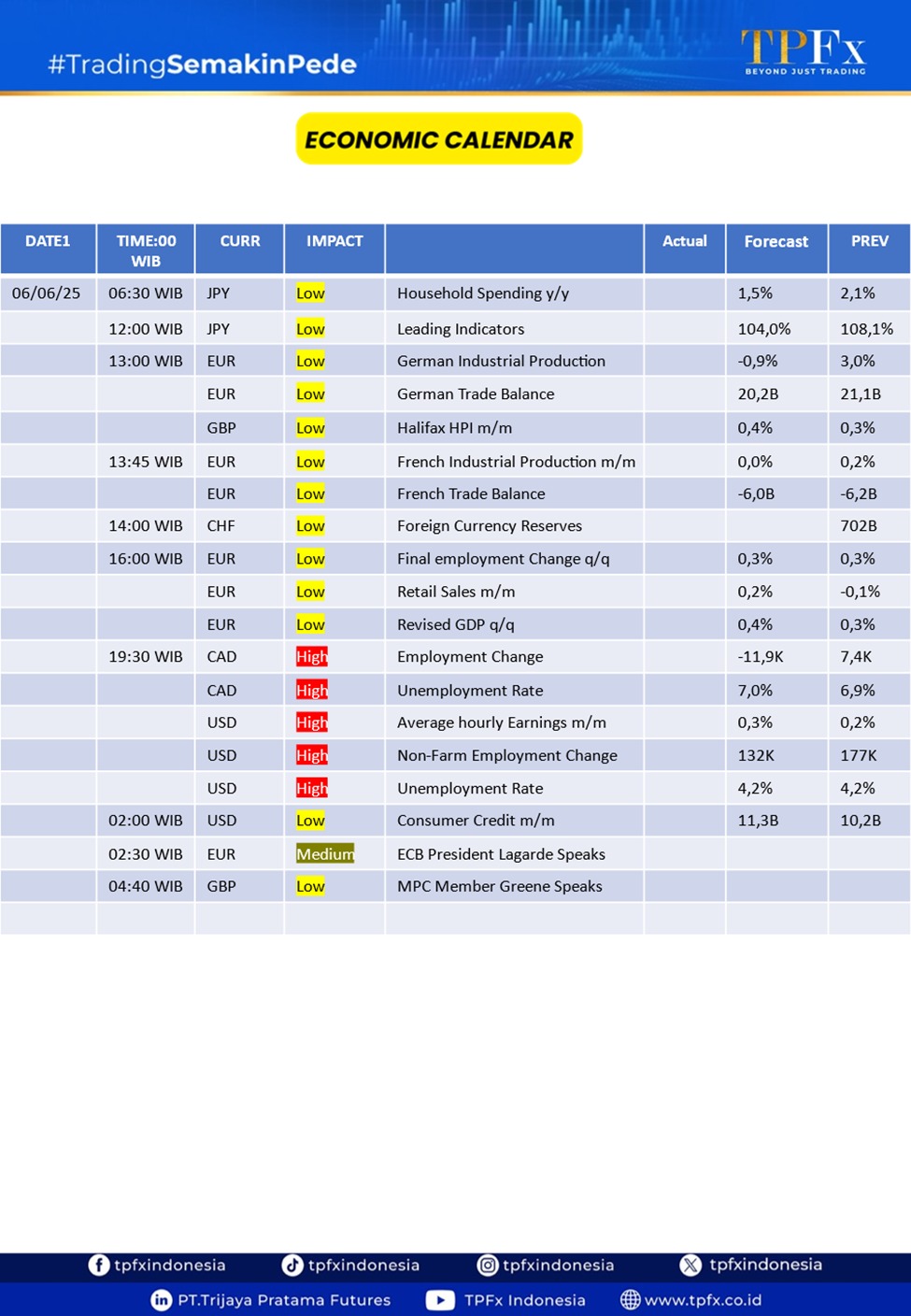Click the LinkedIn icon for PT.Trijaya Pratama
Viewport: 911px width, 1316px height.
(x=161, y=1299)
